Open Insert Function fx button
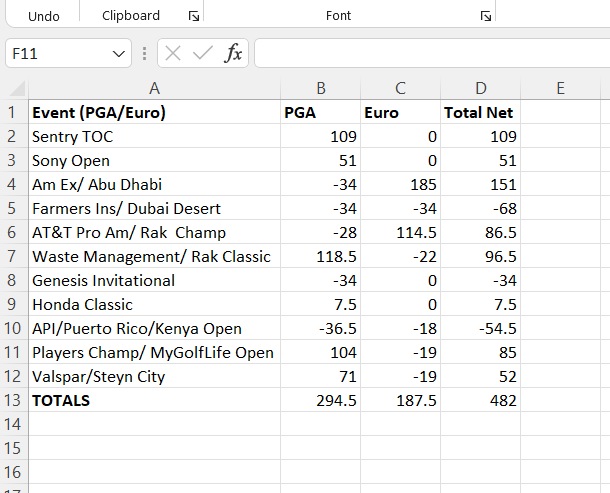610x493 pixels. [x=233, y=53]
